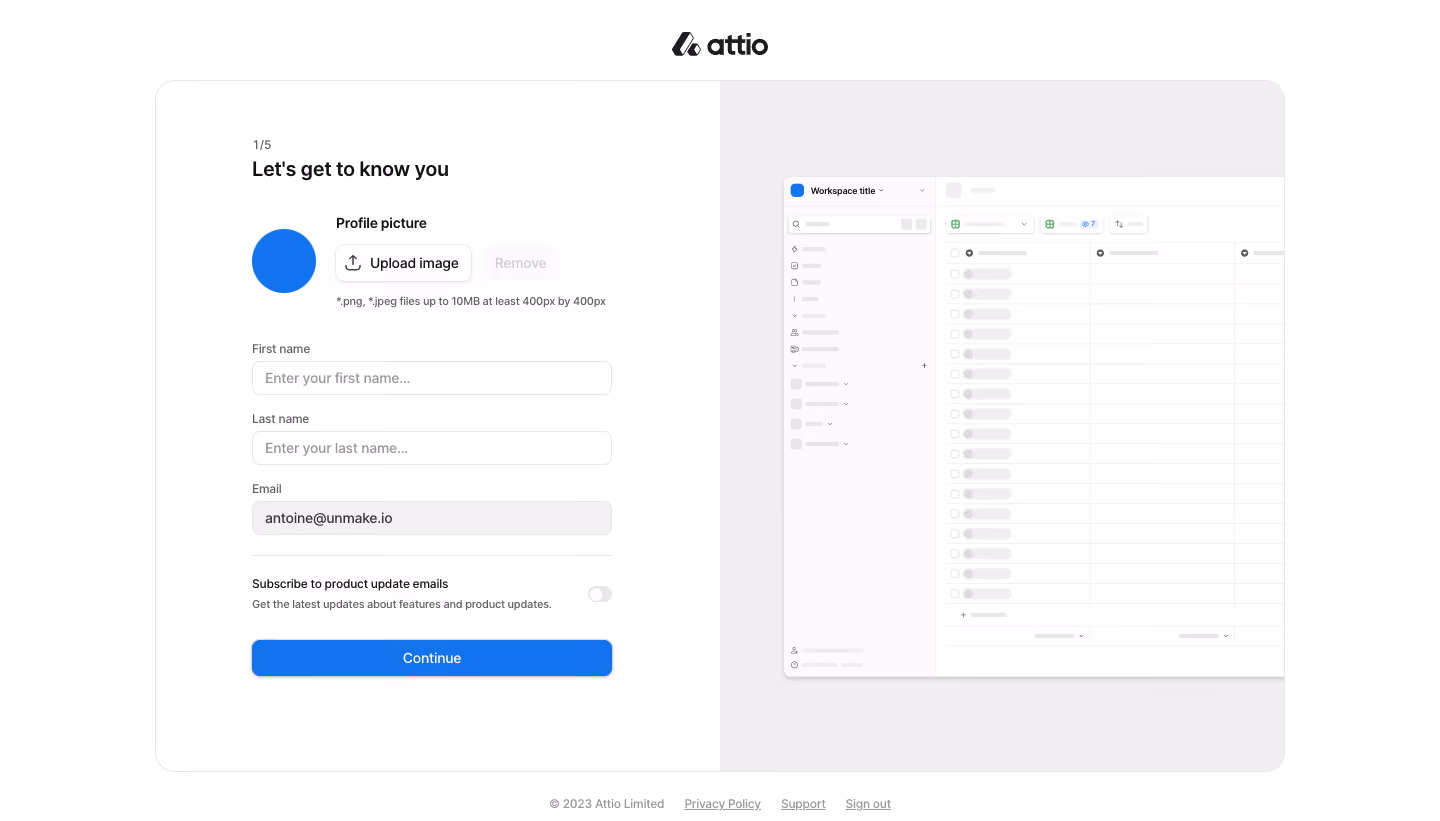Image resolution: width=1440 pixels, height=821 pixels.
Task: Focus the Last name input field
Action: pyautogui.click(x=432, y=448)
